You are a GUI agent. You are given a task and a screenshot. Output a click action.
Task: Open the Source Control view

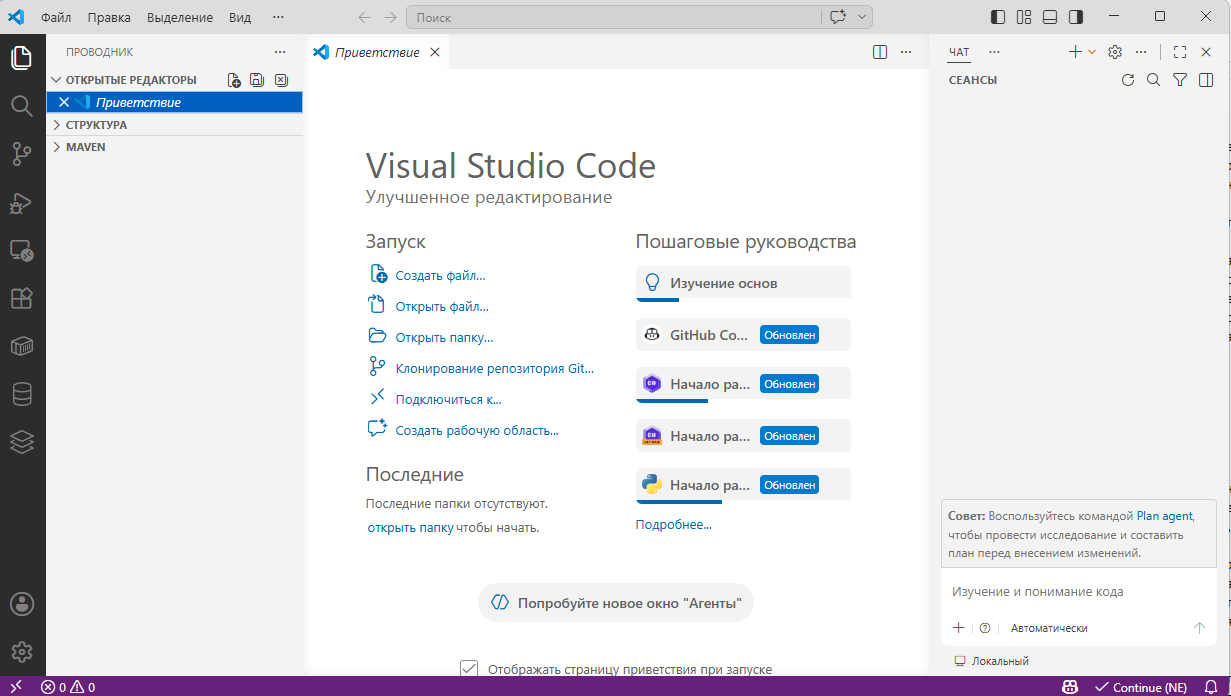pyautogui.click(x=22, y=153)
